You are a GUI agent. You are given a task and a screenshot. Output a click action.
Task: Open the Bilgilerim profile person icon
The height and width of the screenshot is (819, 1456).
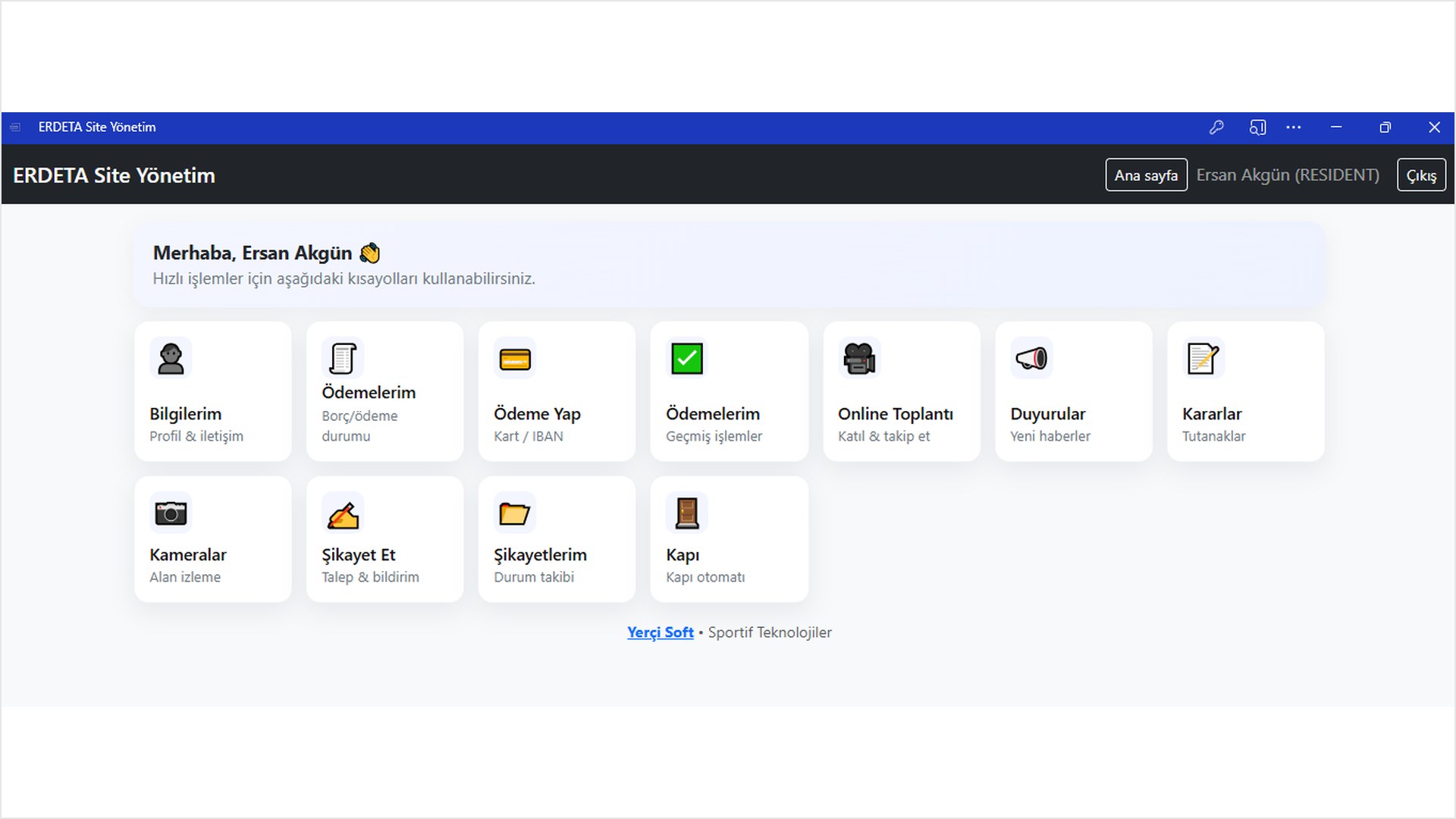(x=171, y=359)
